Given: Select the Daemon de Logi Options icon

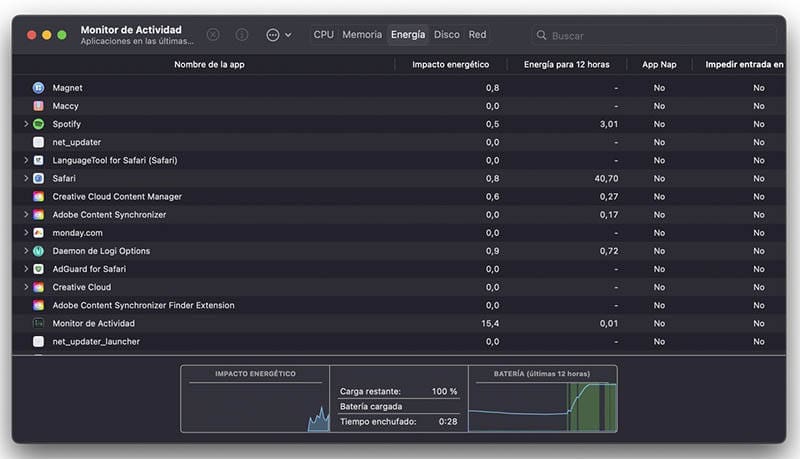Looking at the screenshot, I should (x=38, y=251).
